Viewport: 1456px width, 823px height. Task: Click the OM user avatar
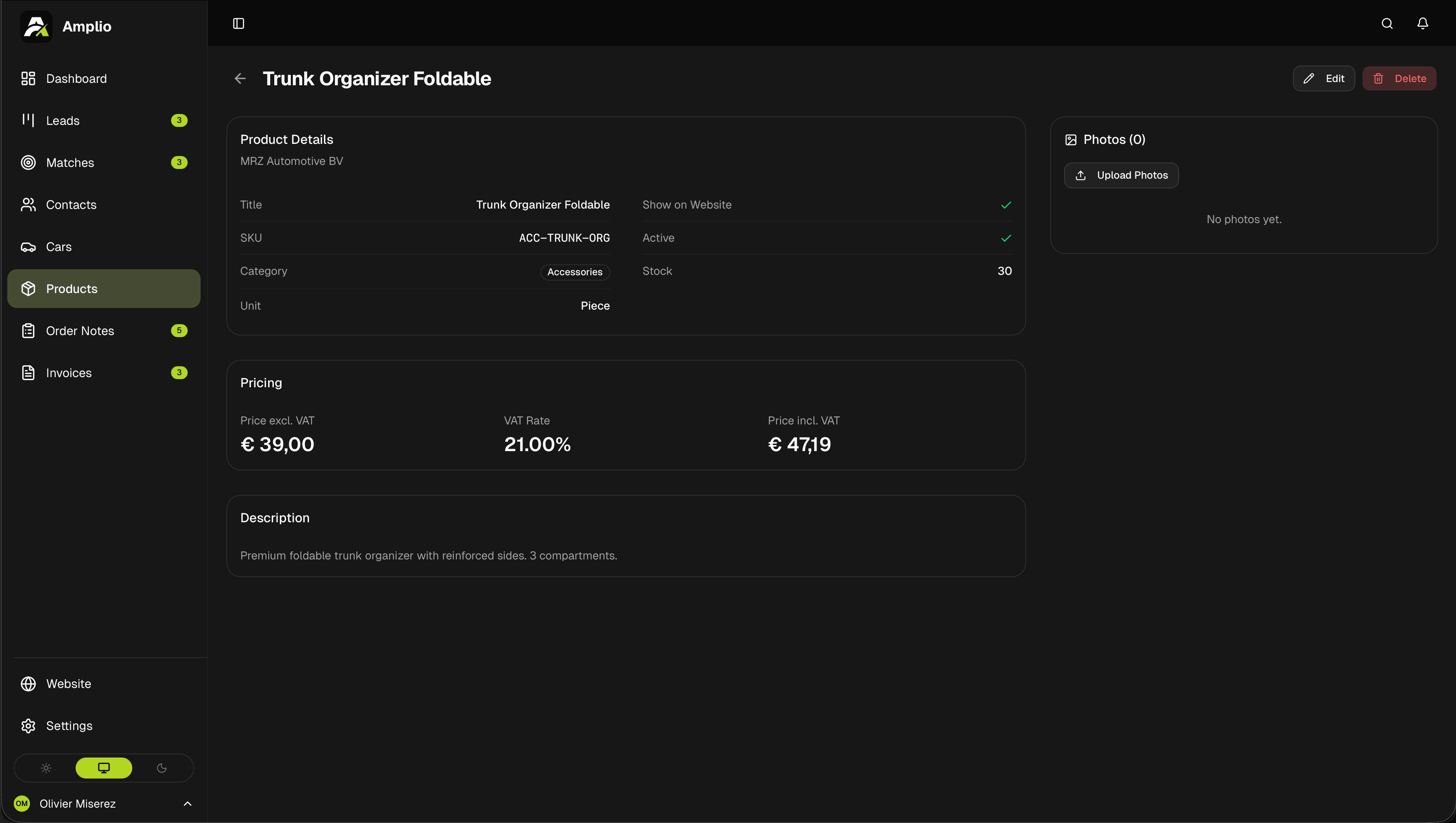21,803
